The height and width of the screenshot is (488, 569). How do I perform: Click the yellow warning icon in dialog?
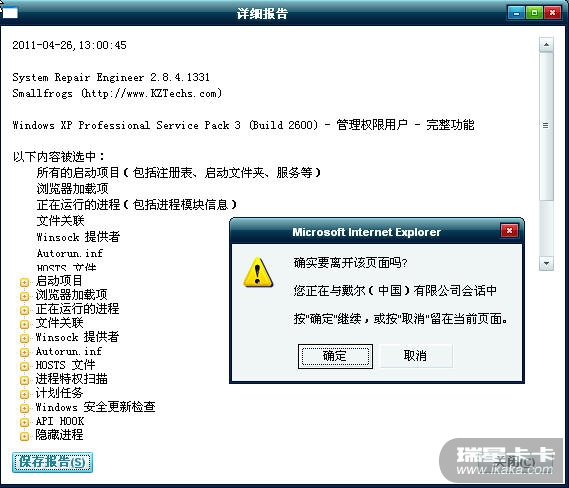click(258, 272)
